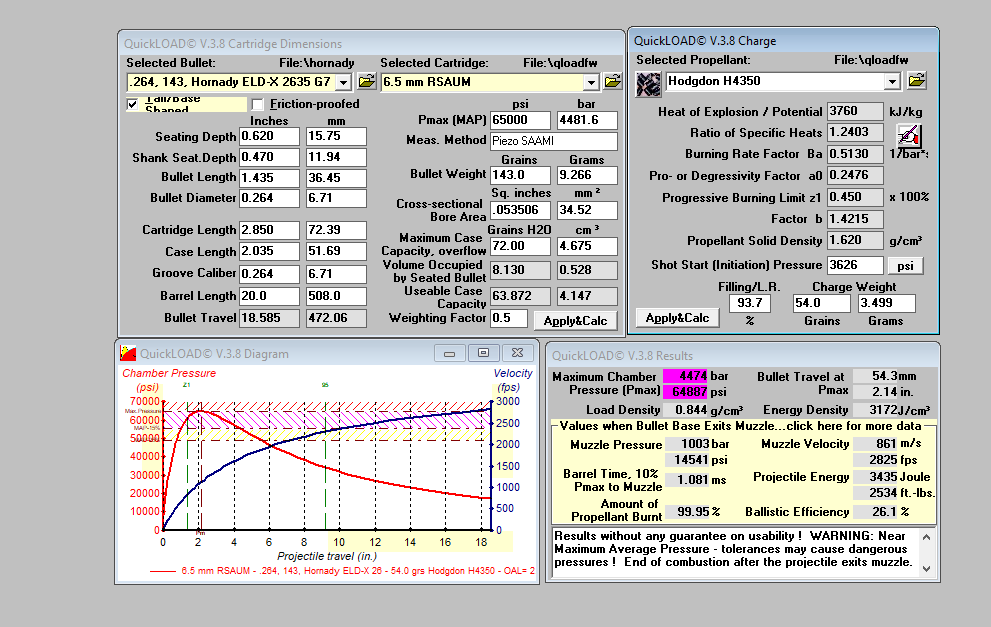Click the propellant powder image icon
The height and width of the screenshot is (627, 991).
point(648,84)
